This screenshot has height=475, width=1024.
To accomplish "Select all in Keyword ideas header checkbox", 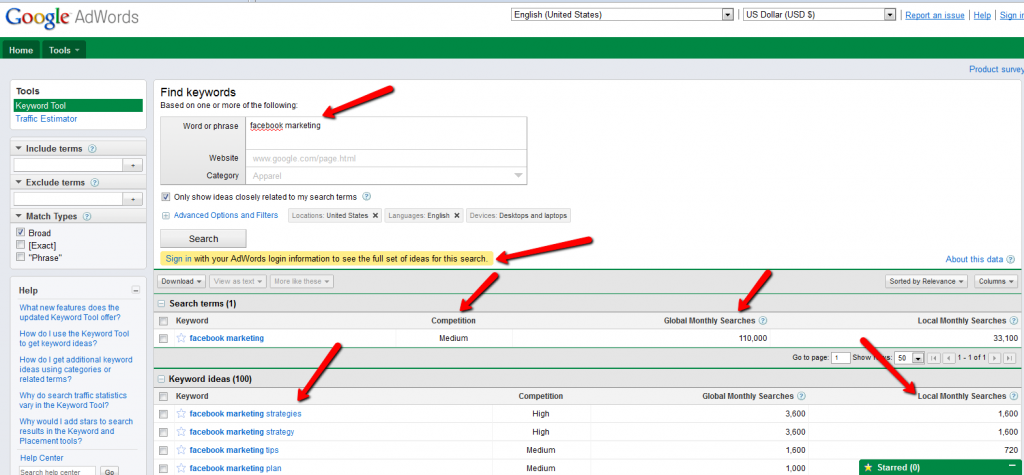I will (x=163, y=396).
